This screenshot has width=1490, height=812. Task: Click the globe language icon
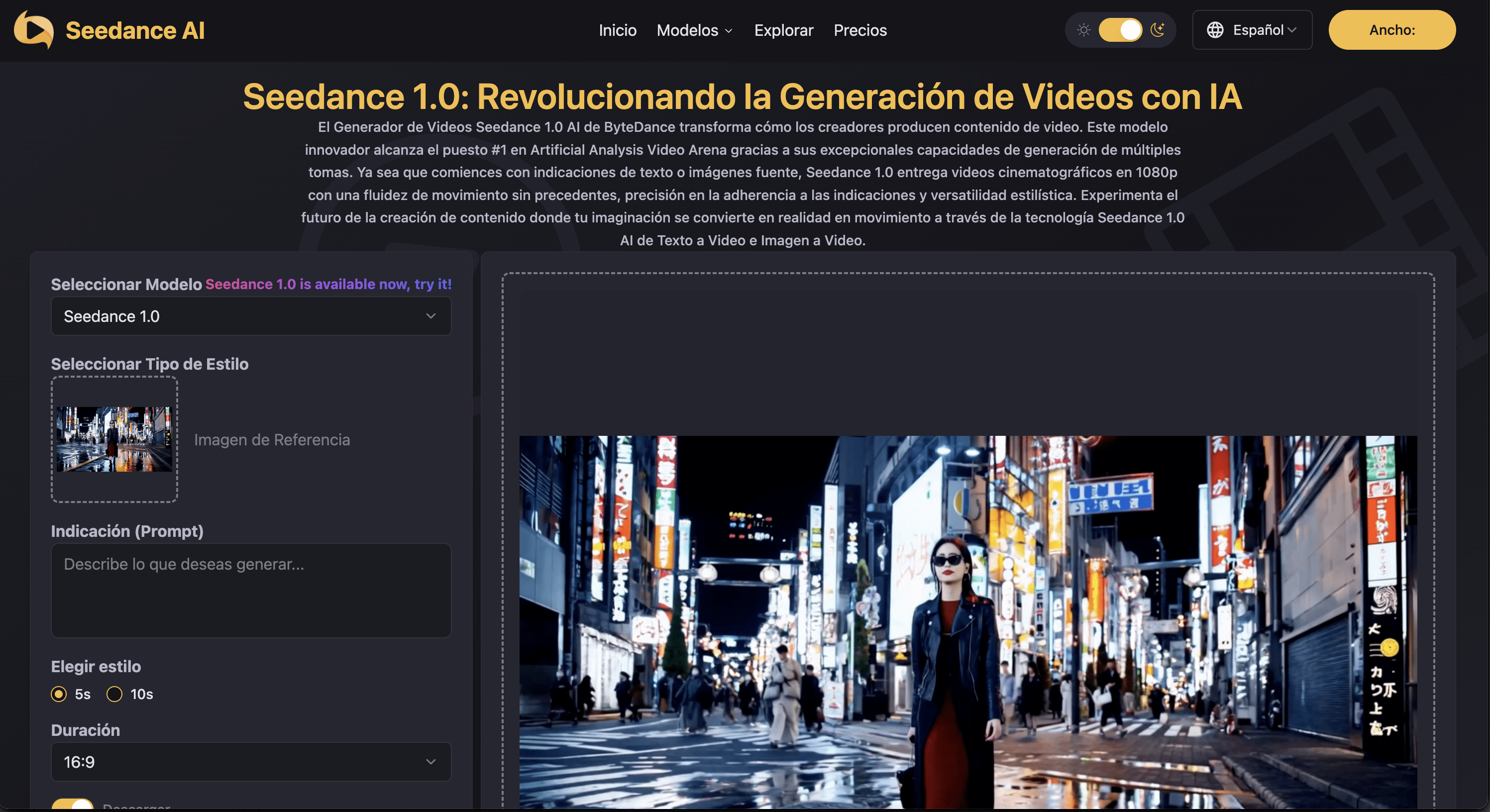click(1215, 30)
